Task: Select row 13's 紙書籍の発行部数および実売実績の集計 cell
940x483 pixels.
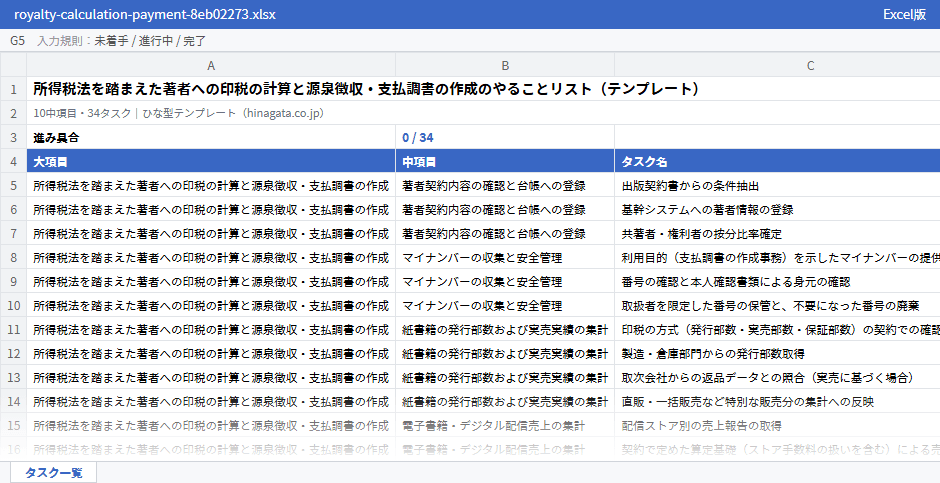Action: tap(505, 378)
